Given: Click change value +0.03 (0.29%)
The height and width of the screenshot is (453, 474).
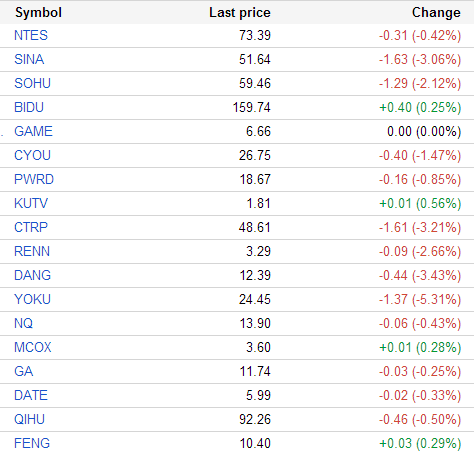Looking at the screenshot, I should [x=420, y=443].
